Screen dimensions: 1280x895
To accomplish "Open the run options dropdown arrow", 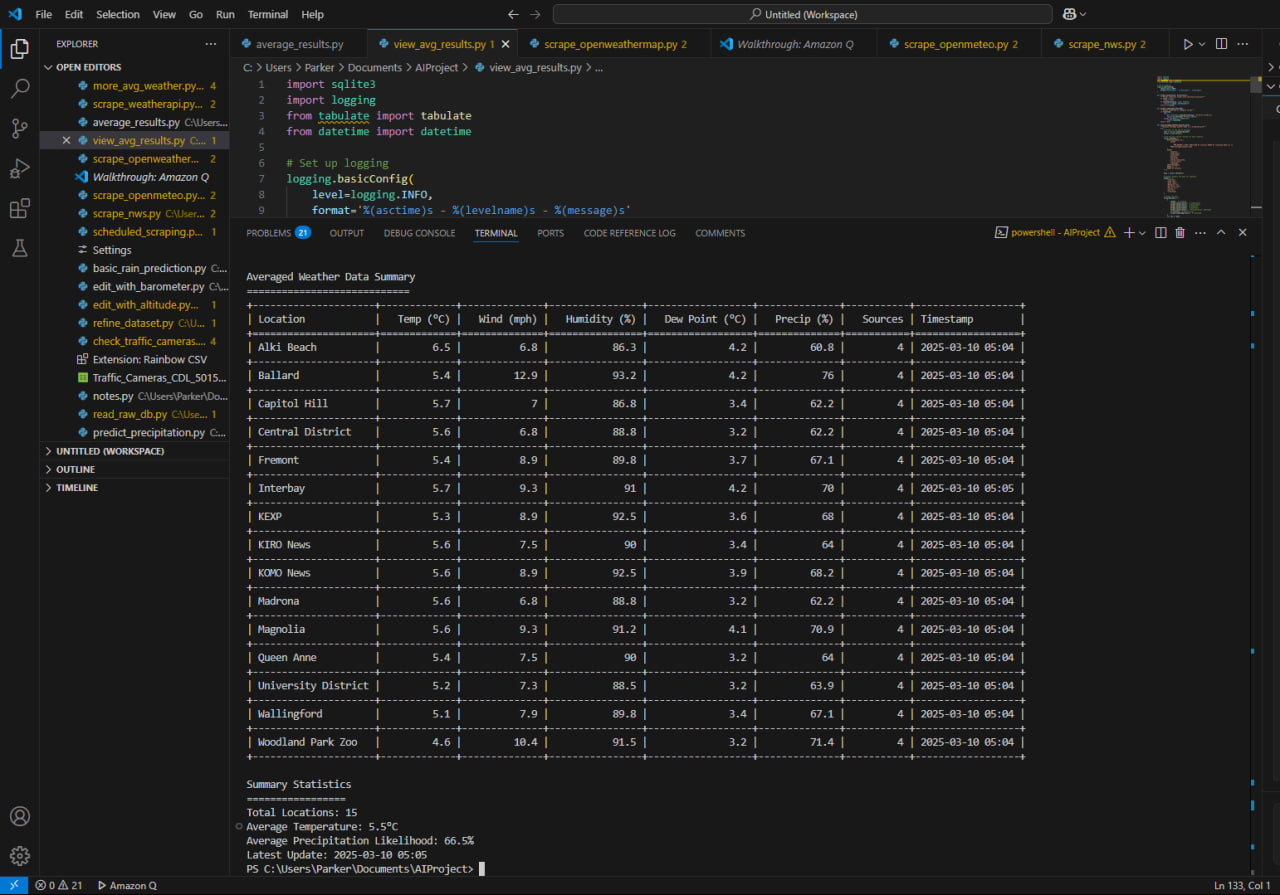I will [1202, 44].
